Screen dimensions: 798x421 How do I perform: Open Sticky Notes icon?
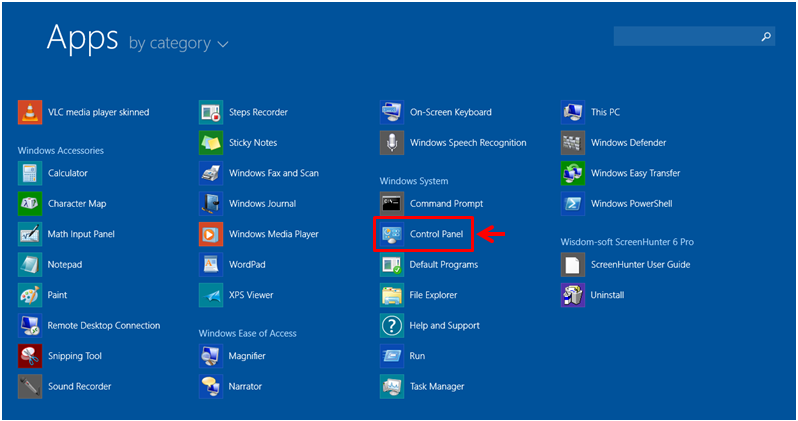pos(211,143)
